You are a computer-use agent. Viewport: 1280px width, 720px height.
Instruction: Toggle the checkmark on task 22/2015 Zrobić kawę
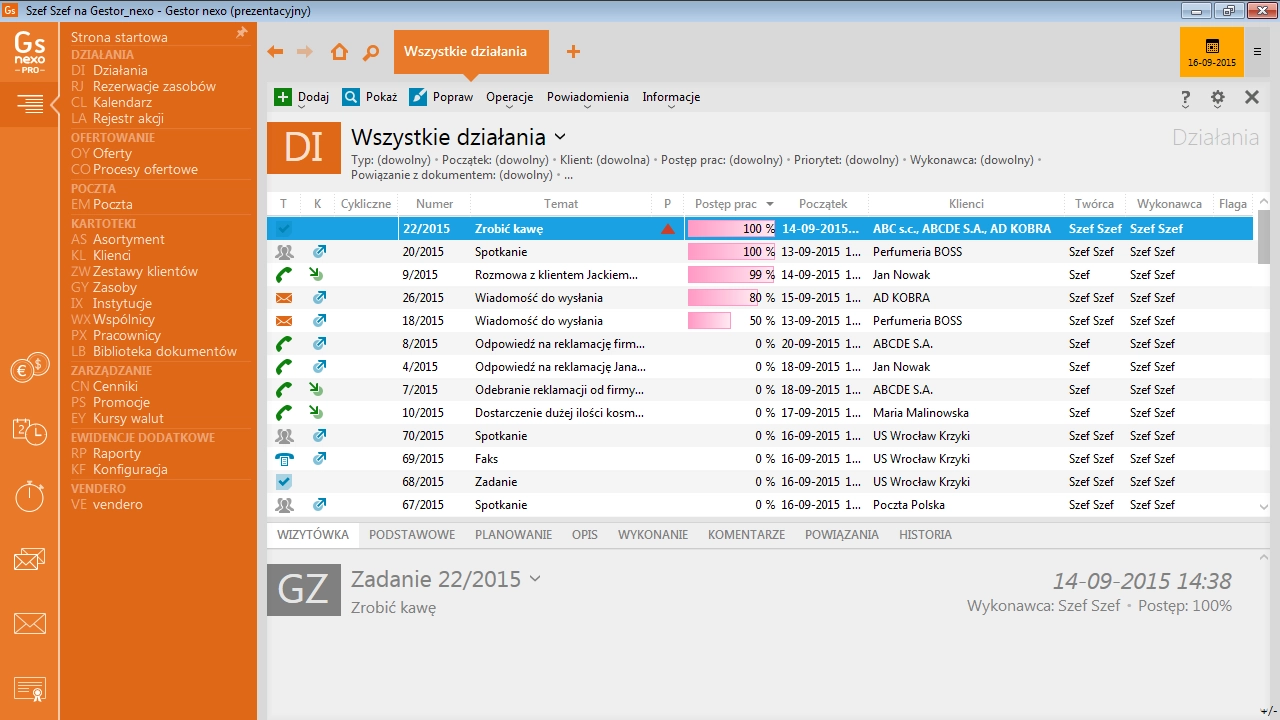[x=283, y=228]
